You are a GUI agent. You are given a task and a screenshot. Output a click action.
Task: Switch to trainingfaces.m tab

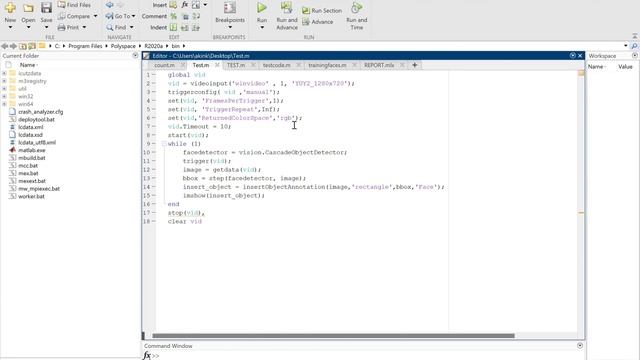click(327, 65)
